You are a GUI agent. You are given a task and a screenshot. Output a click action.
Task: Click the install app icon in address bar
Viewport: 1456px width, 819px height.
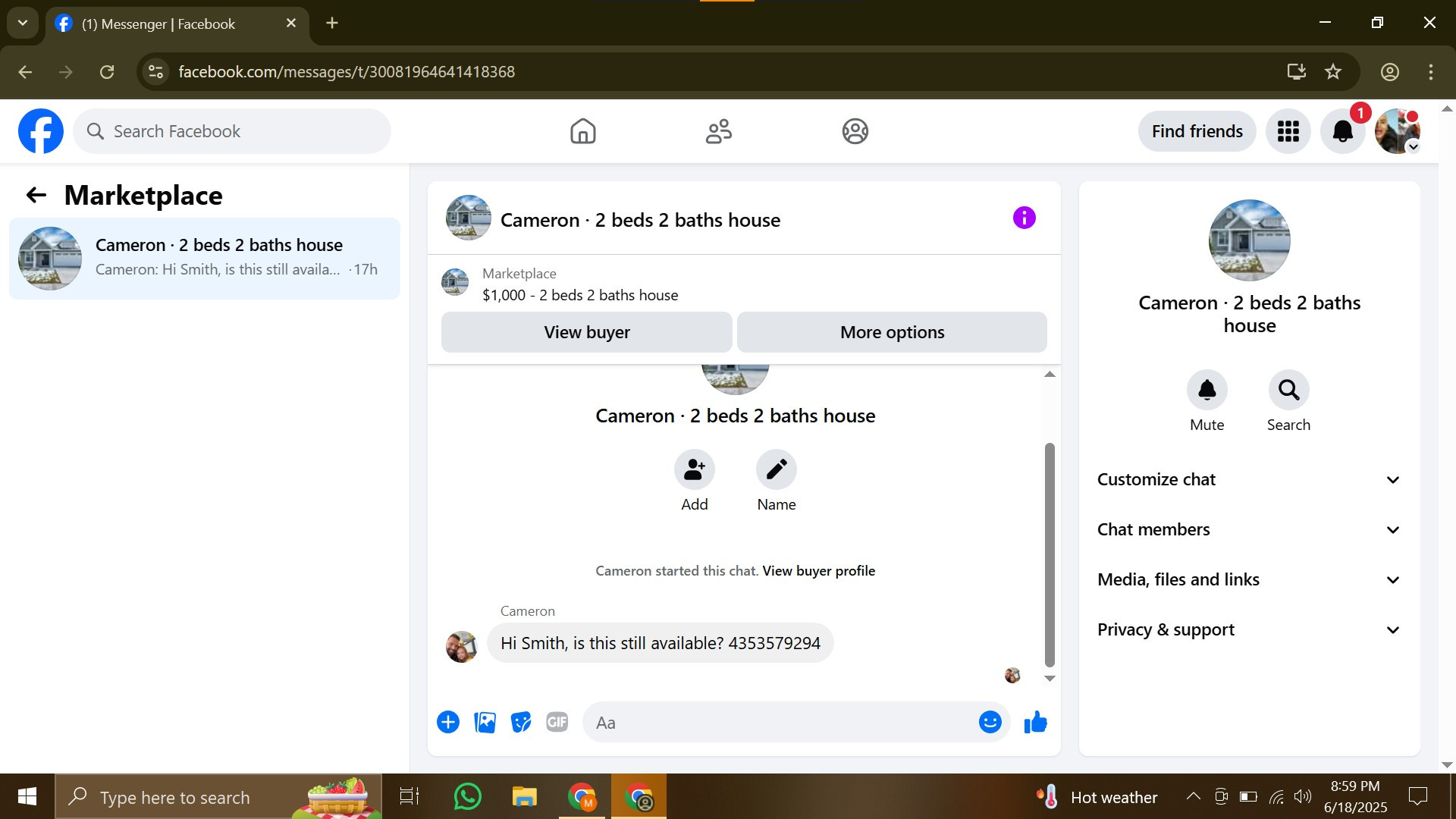(1296, 72)
